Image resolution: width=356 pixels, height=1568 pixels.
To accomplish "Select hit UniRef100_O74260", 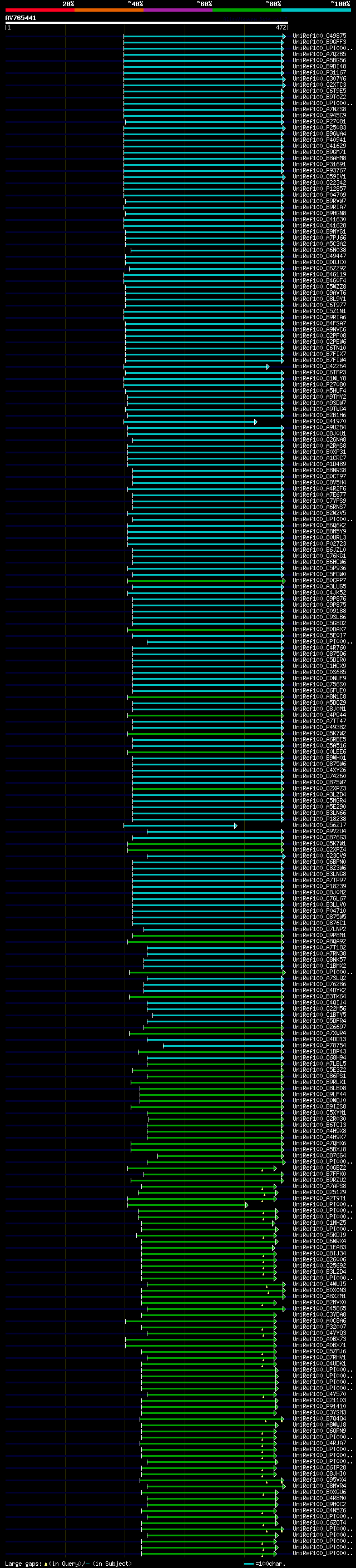I will pyautogui.click(x=319, y=776).
